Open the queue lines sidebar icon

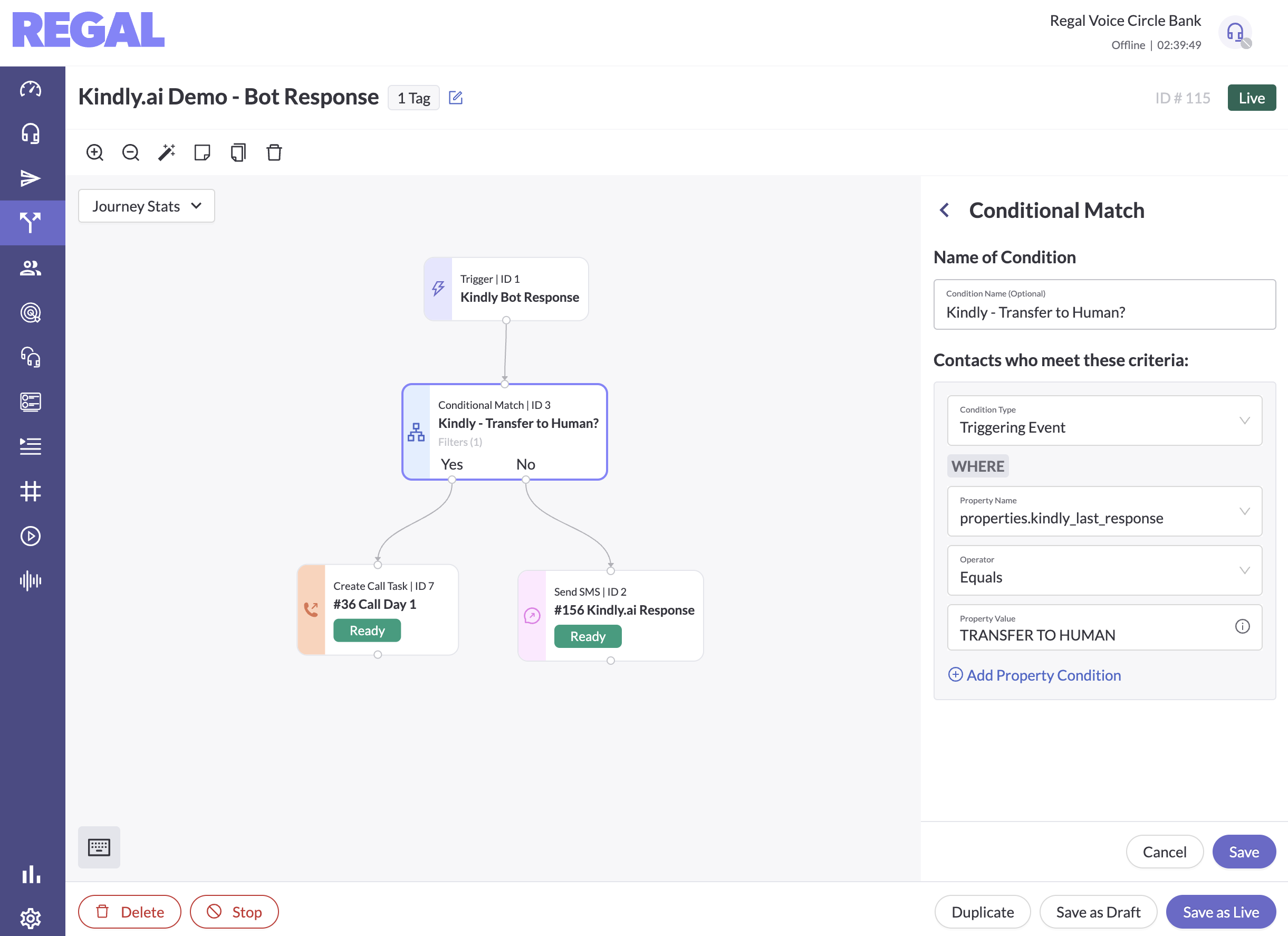pyautogui.click(x=31, y=446)
